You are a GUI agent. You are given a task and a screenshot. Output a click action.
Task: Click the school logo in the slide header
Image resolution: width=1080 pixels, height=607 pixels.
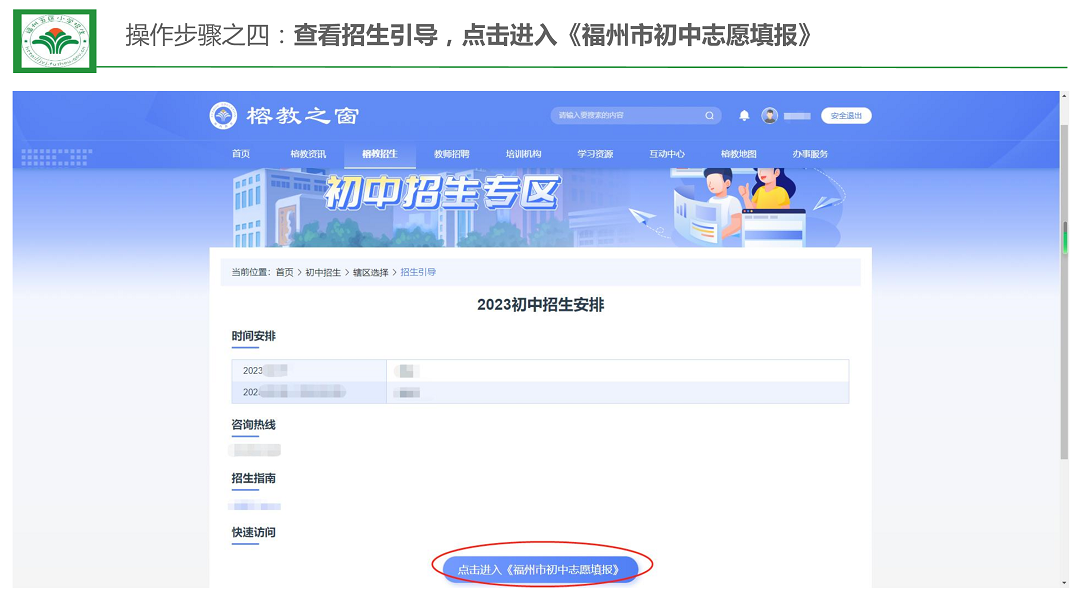coord(54,40)
